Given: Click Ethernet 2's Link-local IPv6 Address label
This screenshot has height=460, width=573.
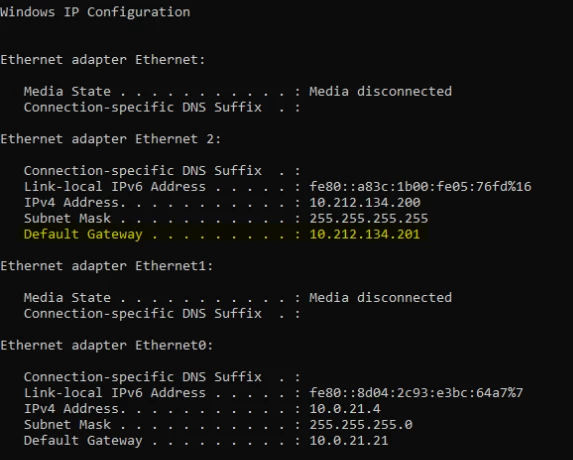Looking at the screenshot, I should [115, 187].
